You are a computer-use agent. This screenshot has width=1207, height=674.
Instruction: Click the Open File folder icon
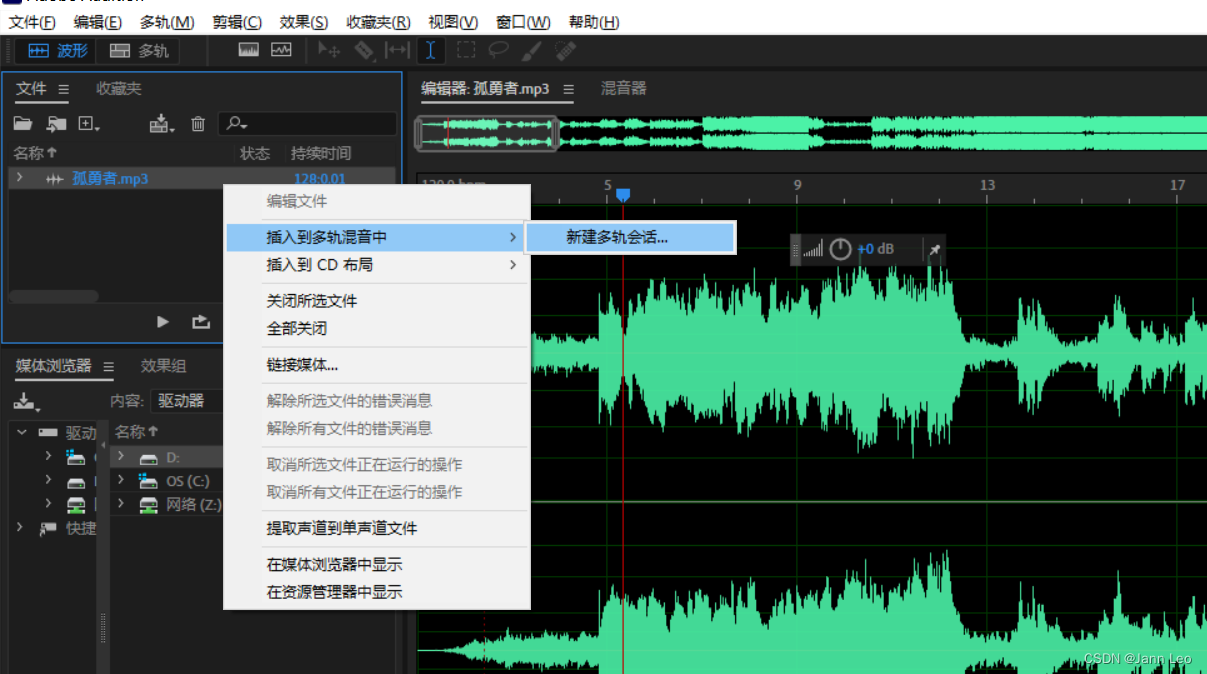(x=23, y=124)
